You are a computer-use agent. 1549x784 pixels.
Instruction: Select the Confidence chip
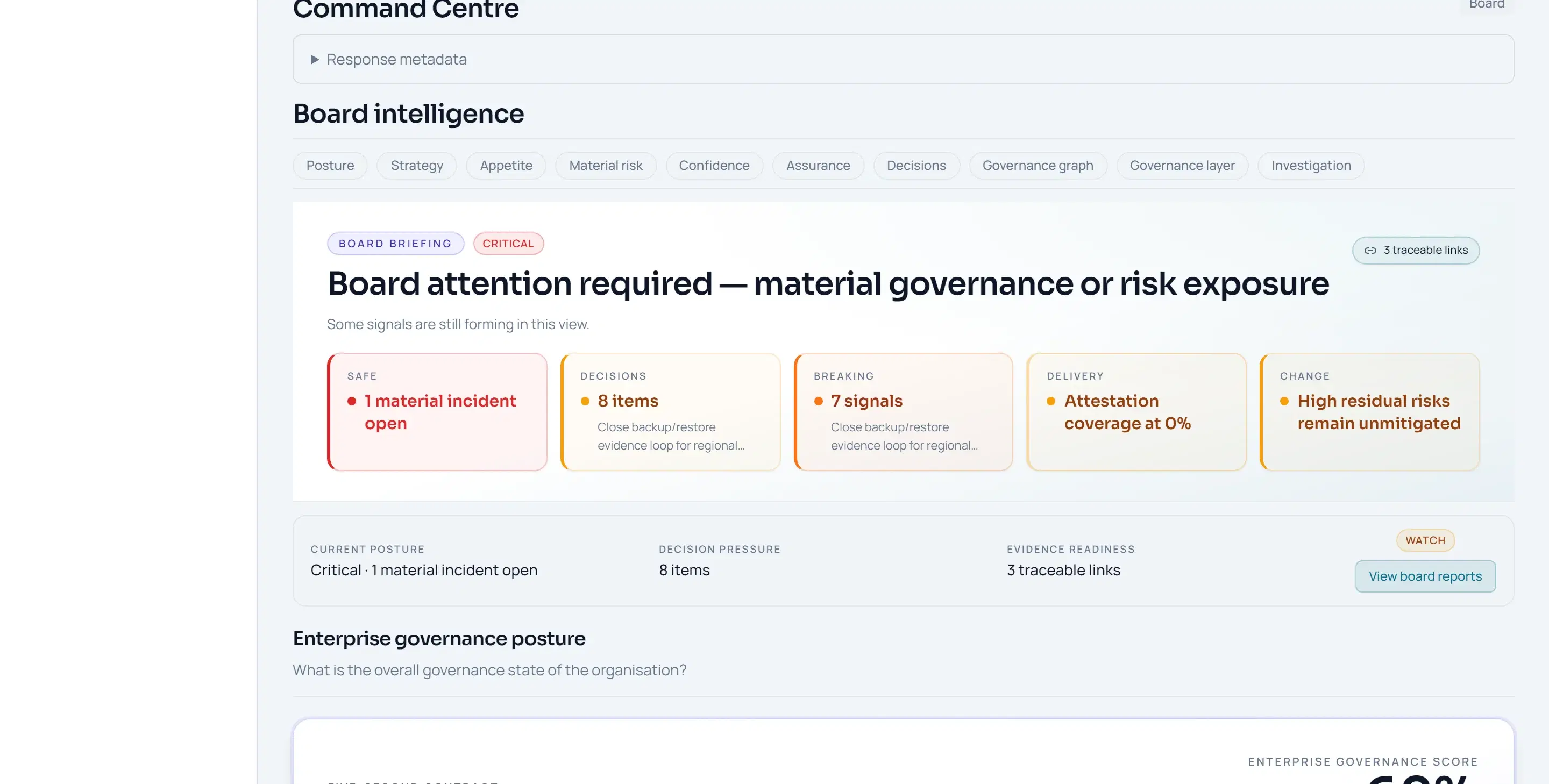coord(714,165)
